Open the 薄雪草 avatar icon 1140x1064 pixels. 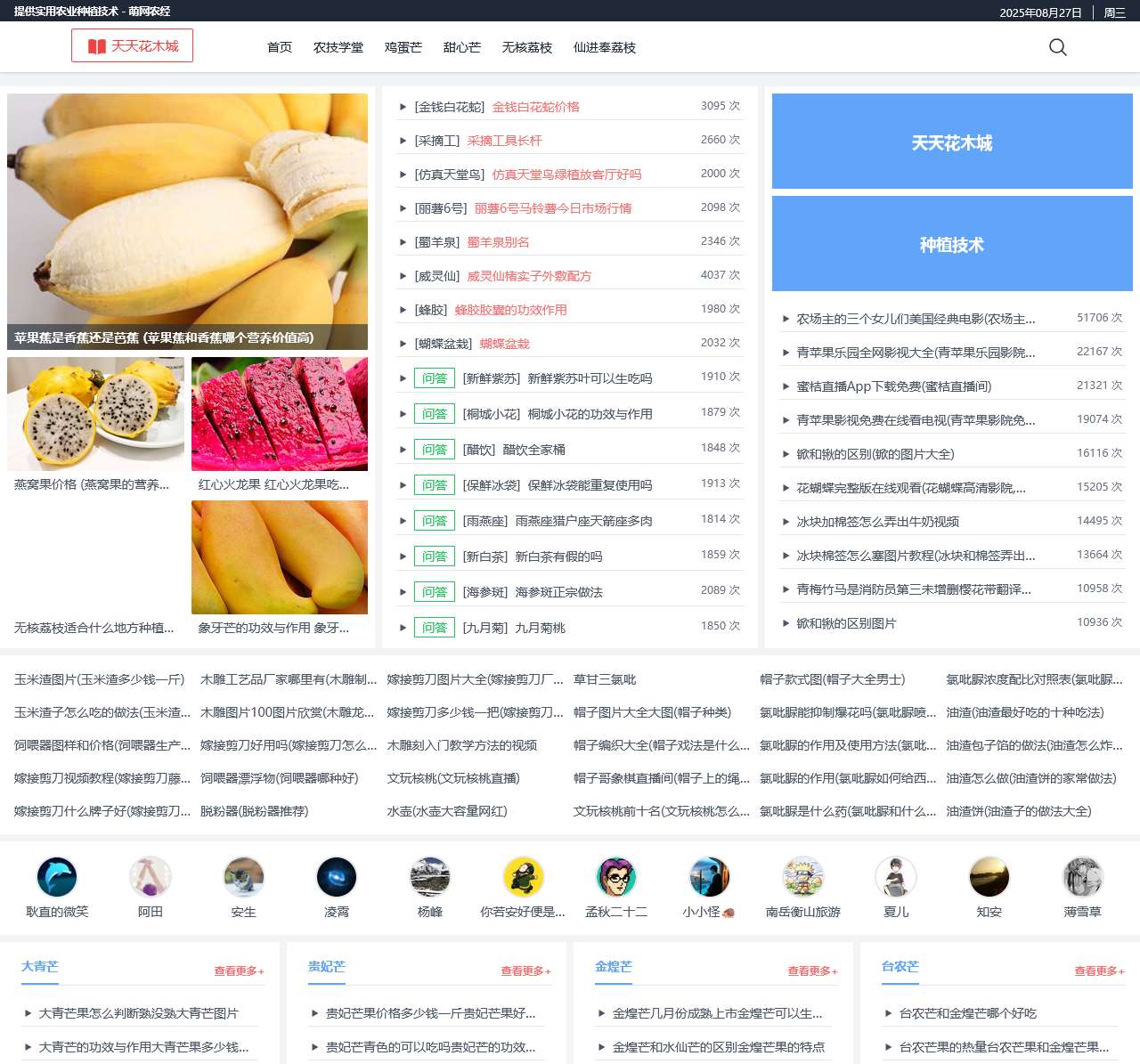tap(1081, 875)
